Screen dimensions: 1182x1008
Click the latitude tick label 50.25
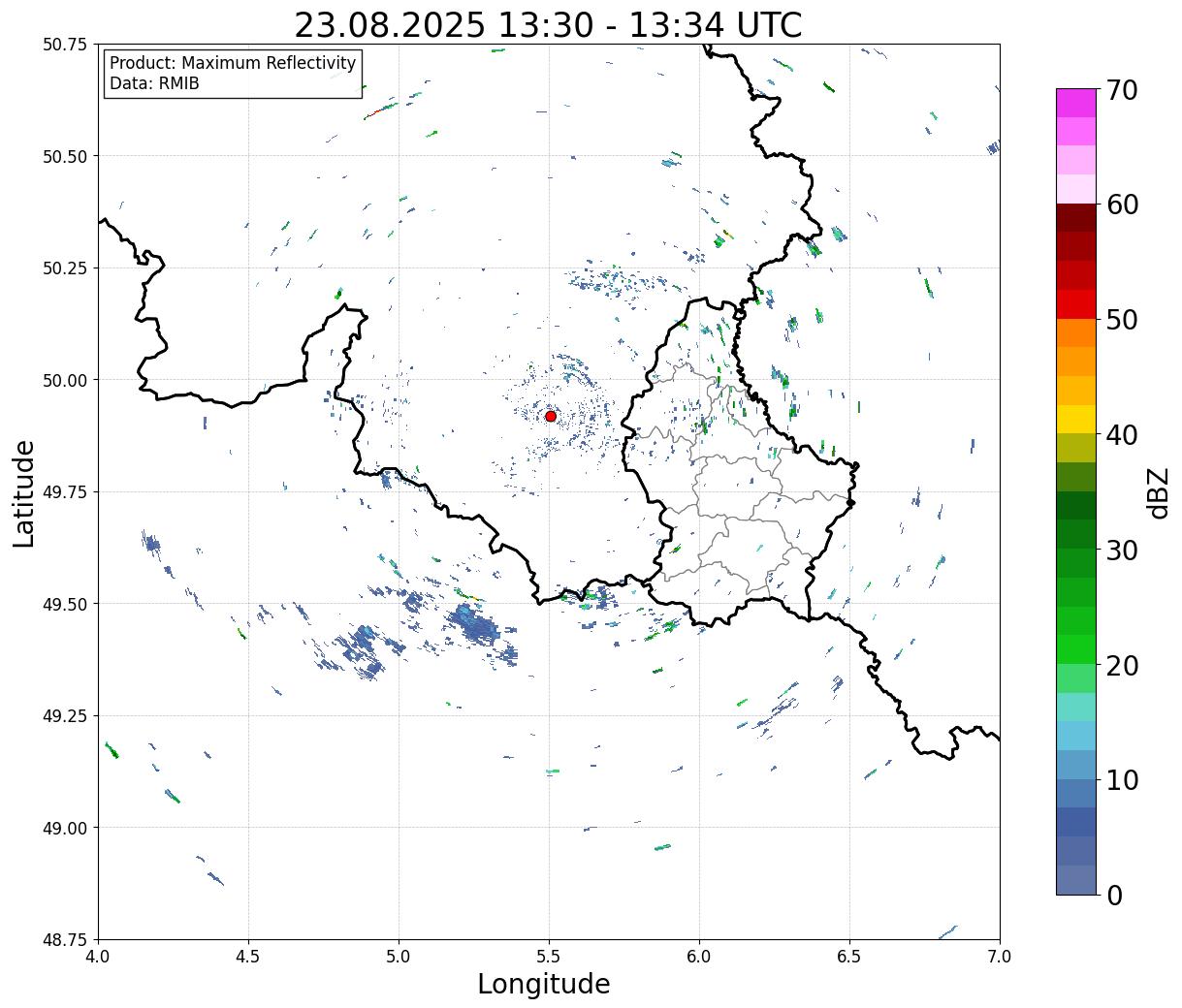(x=65, y=268)
